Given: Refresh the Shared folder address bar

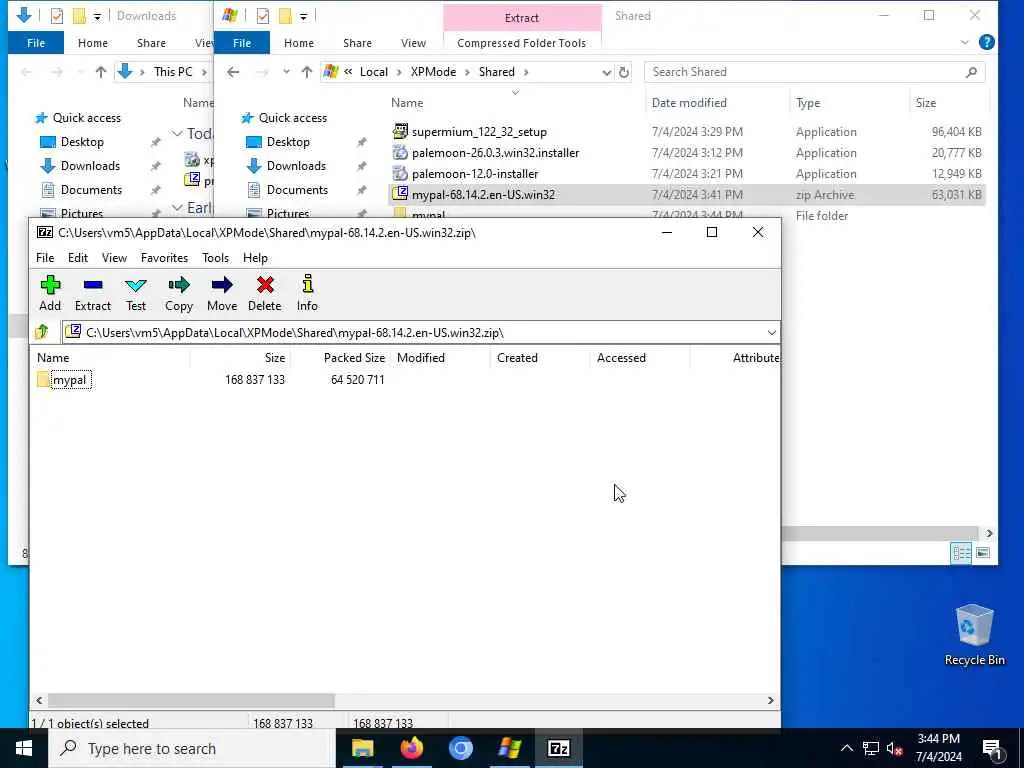Looking at the screenshot, I should click(624, 72).
